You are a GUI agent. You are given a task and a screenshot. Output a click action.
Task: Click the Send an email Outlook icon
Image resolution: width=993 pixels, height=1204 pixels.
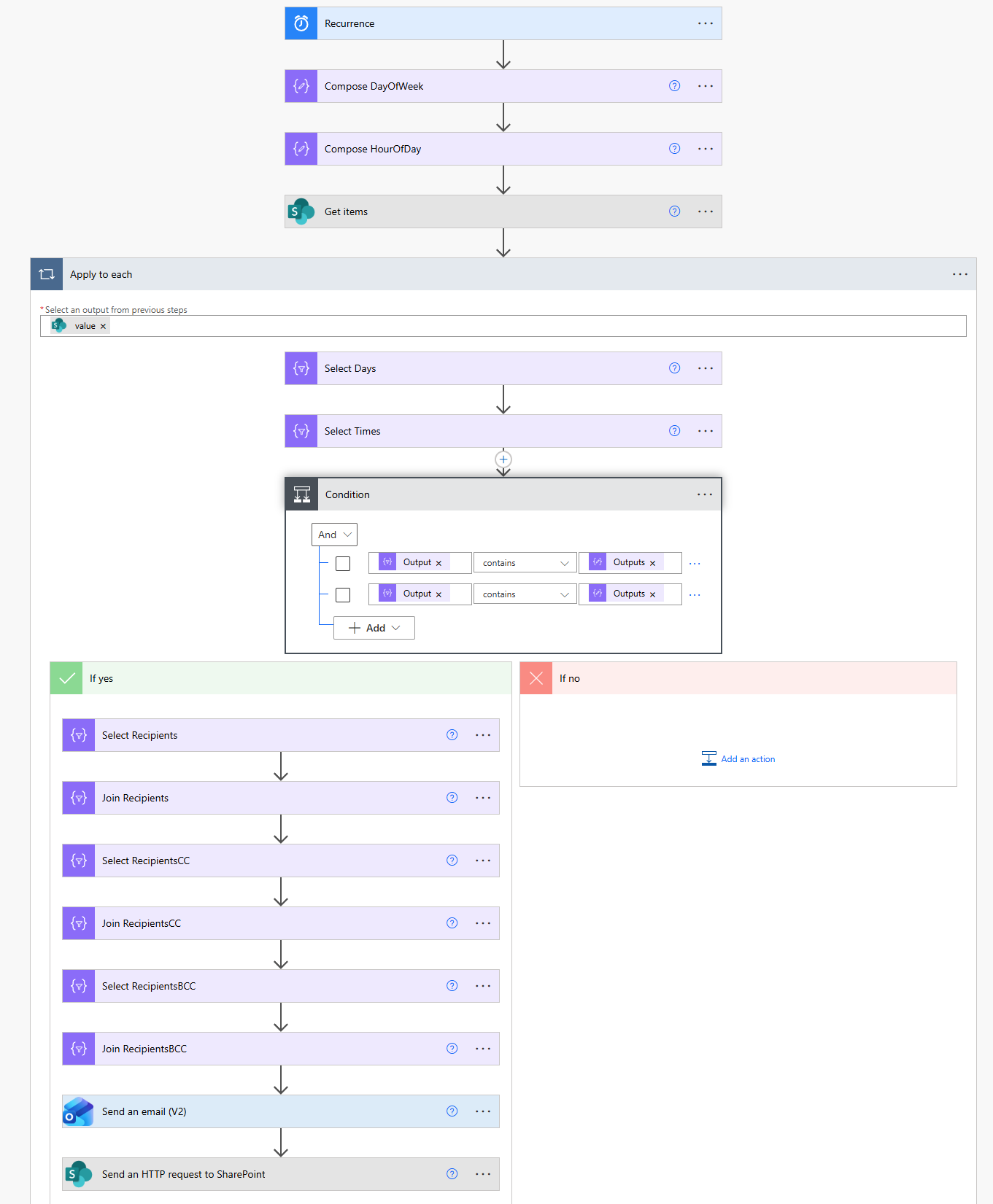(79, 1111)
